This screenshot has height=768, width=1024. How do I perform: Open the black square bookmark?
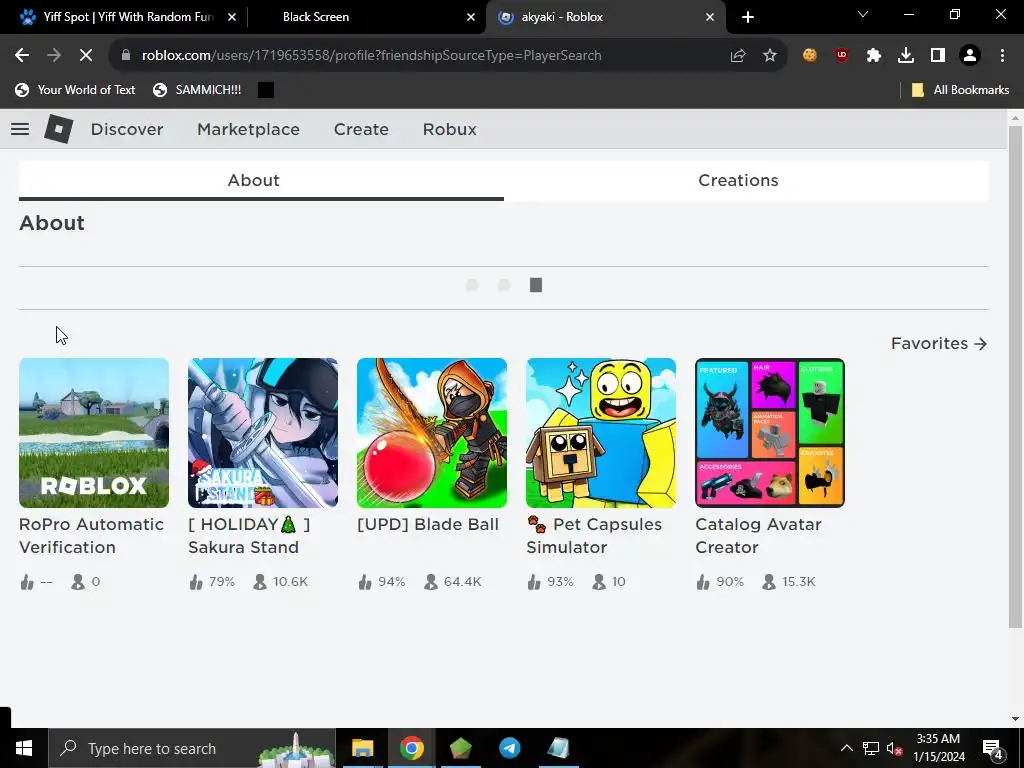(266, 90)
